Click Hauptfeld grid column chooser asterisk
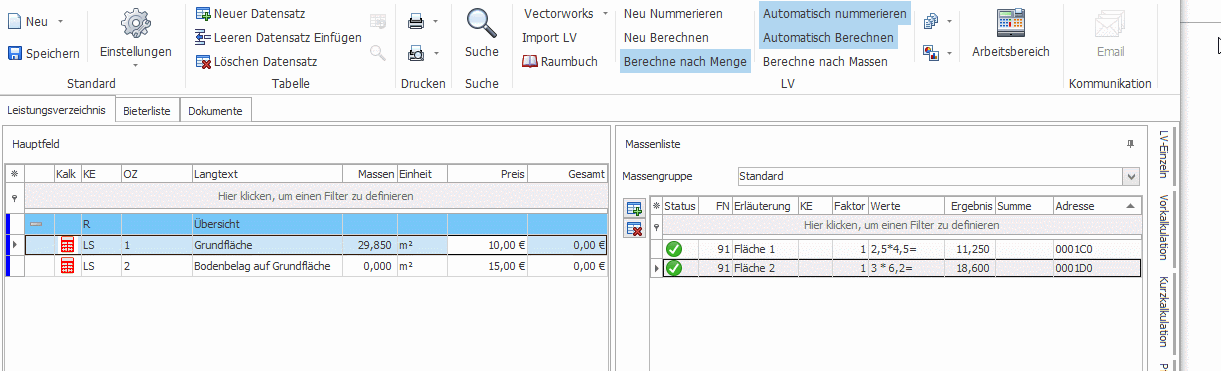Viewport: 1221px width, 371px height. (14, 174)
